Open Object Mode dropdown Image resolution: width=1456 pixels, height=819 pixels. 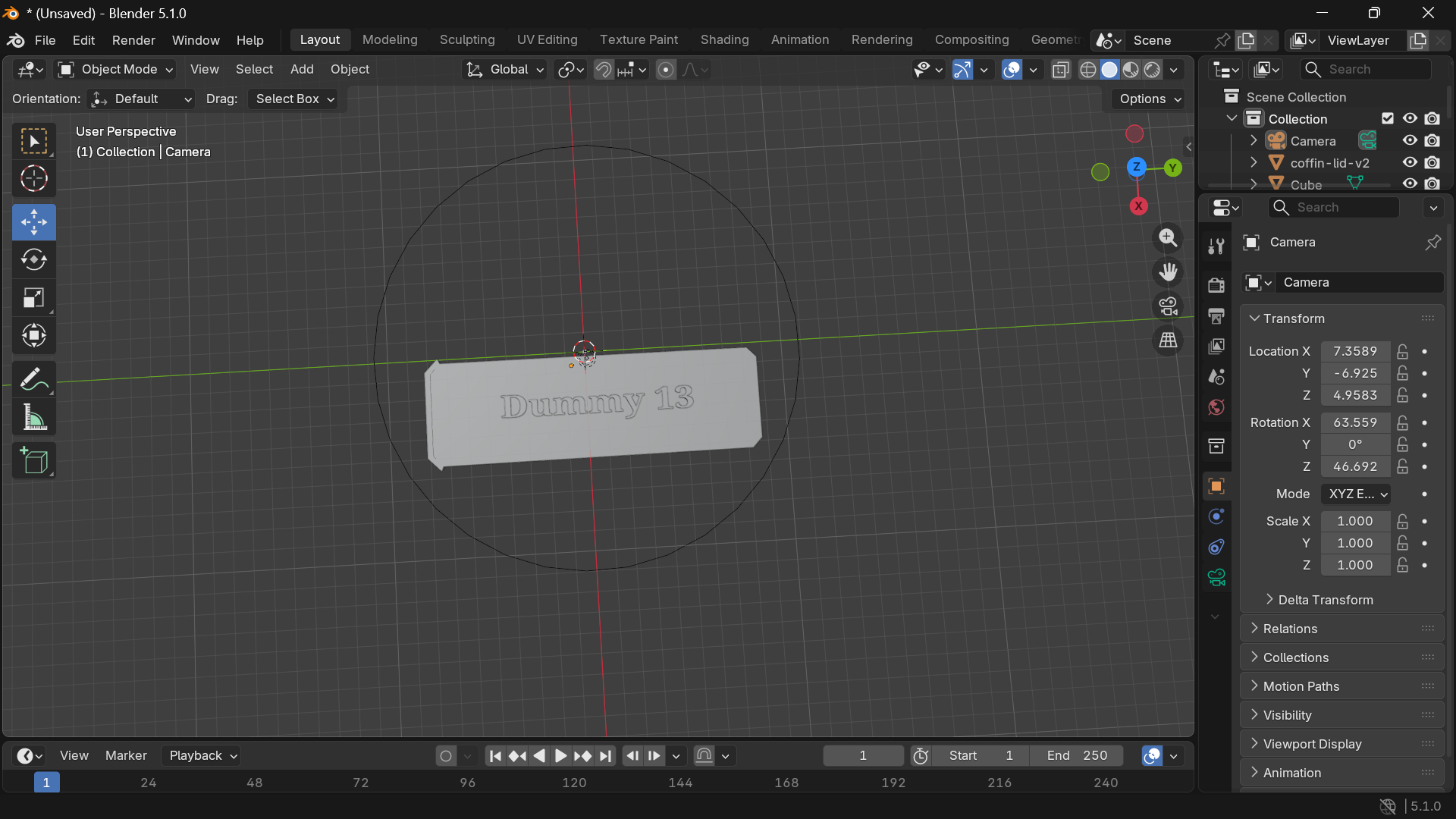116,70
